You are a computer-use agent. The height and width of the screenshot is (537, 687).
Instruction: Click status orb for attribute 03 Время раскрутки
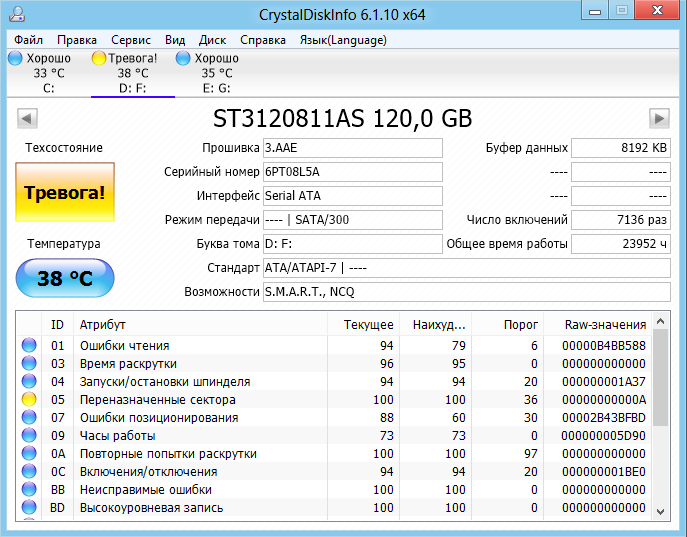(29, 363)
